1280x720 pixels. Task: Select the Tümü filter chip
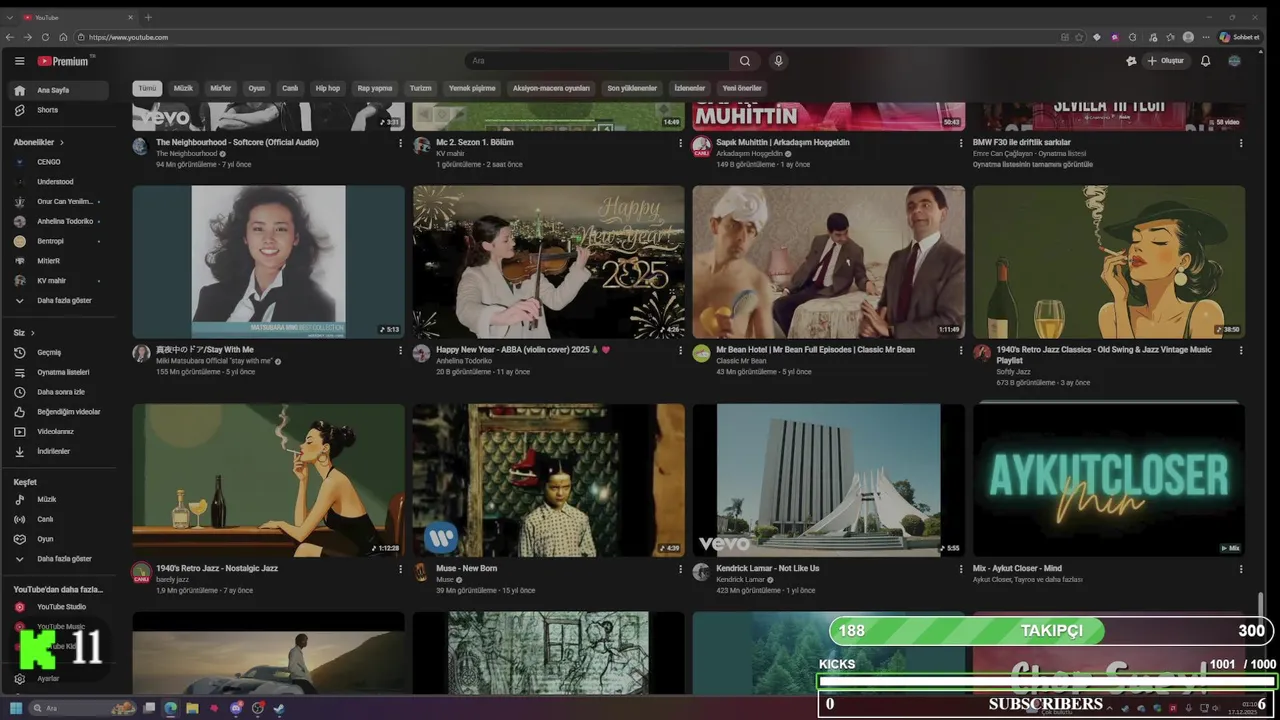(x=148, y=88)
